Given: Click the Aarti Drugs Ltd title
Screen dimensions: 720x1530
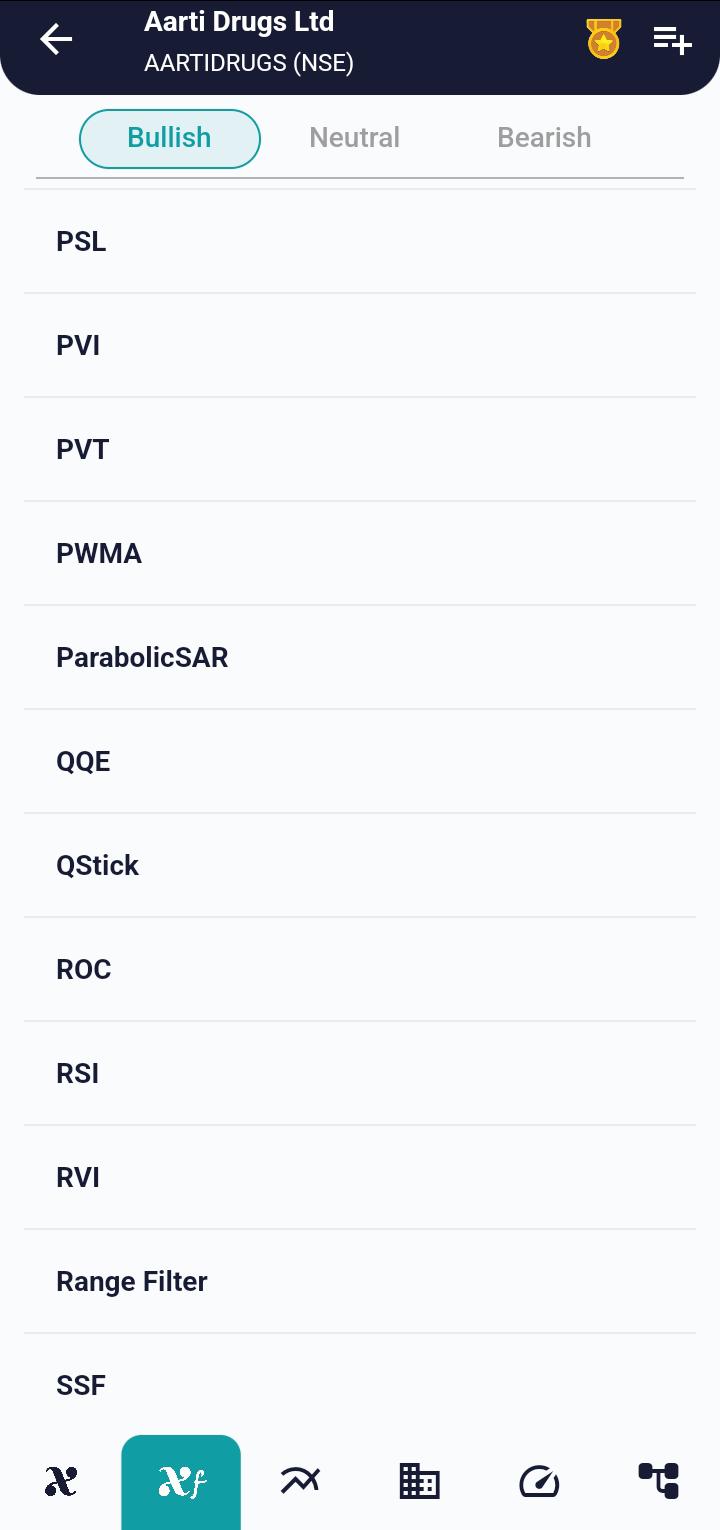Looking at the screenshot, I should (x=239, y=22).
